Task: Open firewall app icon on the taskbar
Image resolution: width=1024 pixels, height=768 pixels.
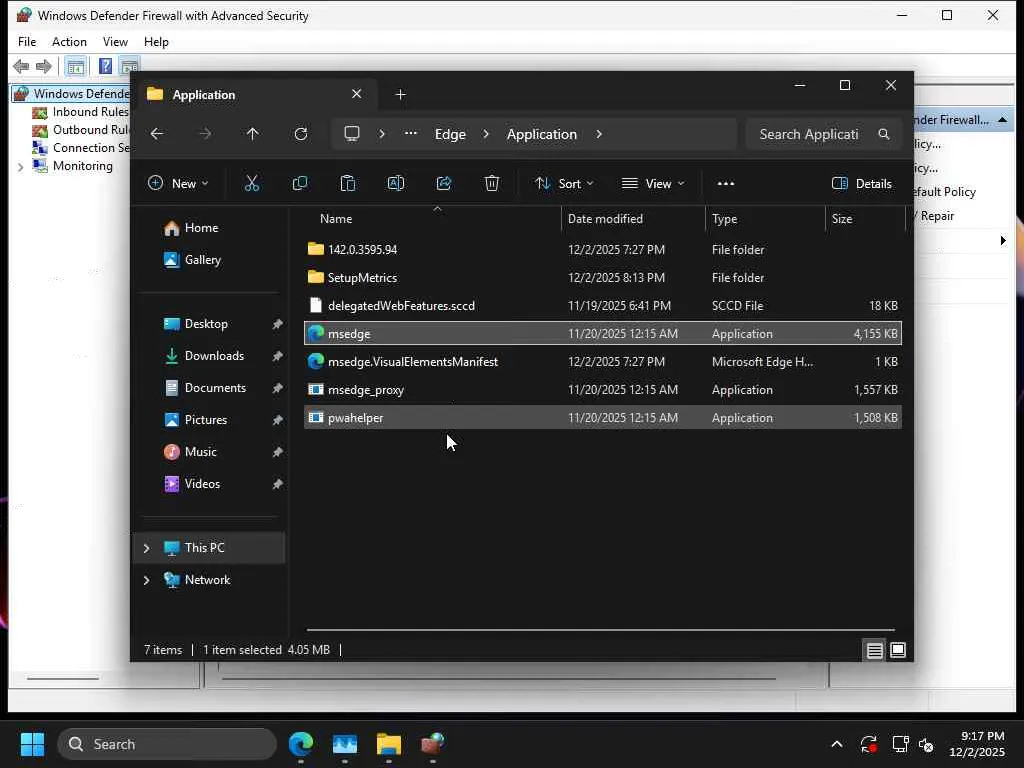Action: pyautogui.click(x=432, y=744)
